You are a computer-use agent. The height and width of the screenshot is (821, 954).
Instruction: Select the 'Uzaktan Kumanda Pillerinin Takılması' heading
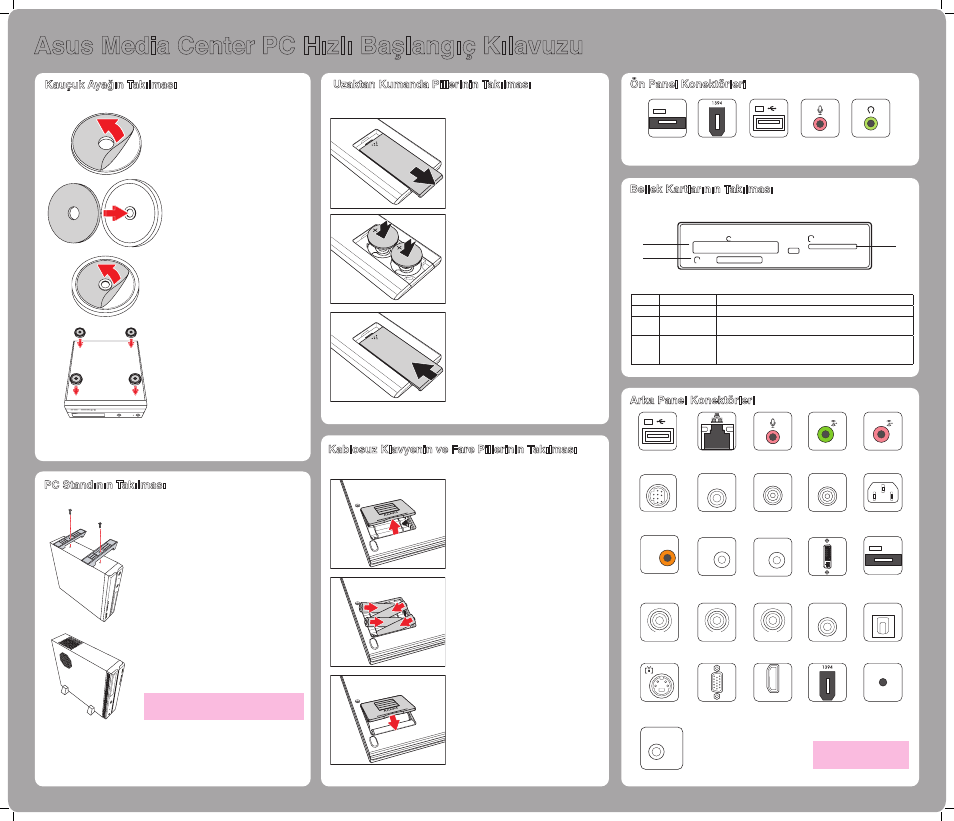[432, 84]
